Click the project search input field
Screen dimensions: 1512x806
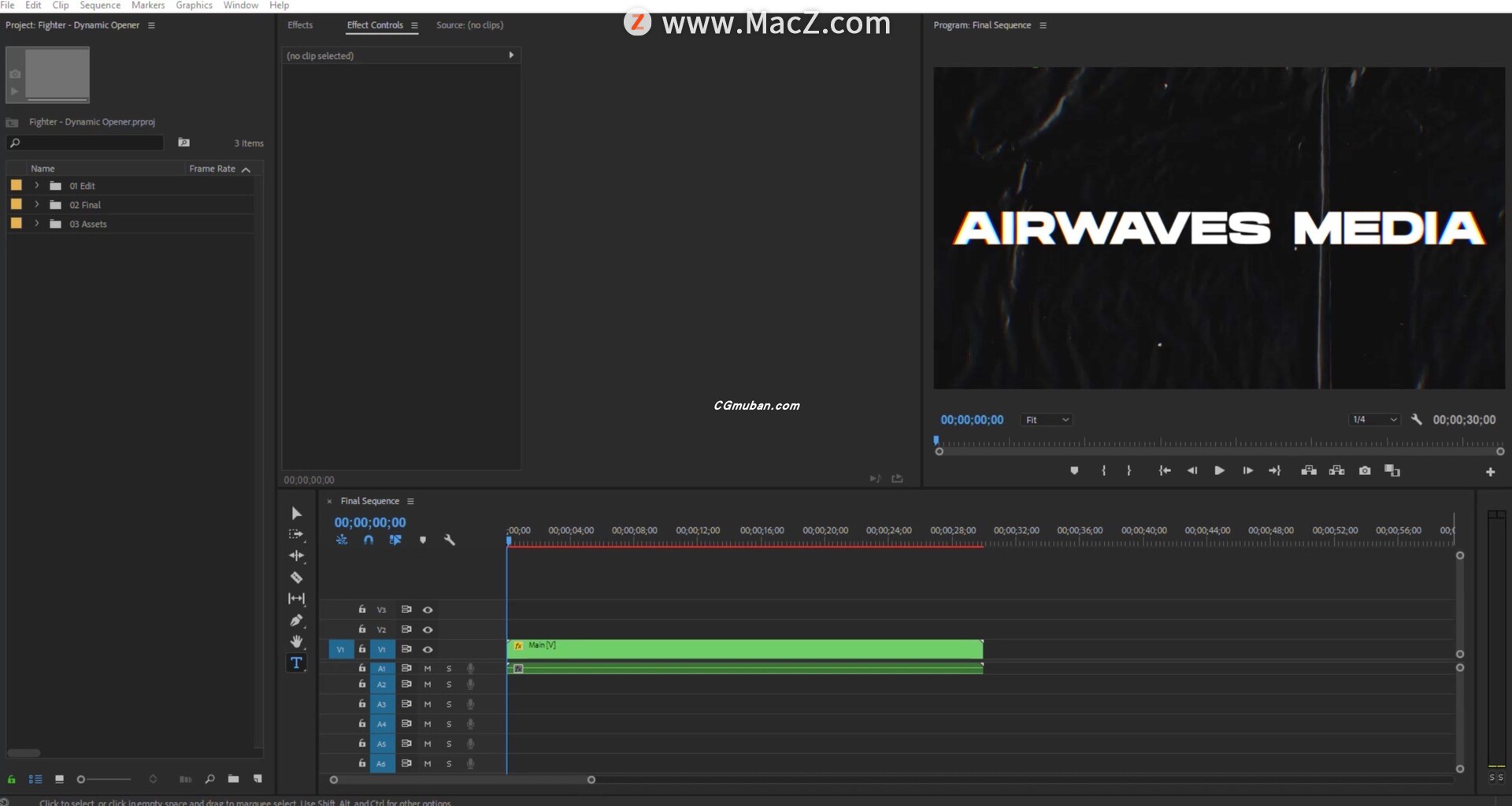coord(85,143)
